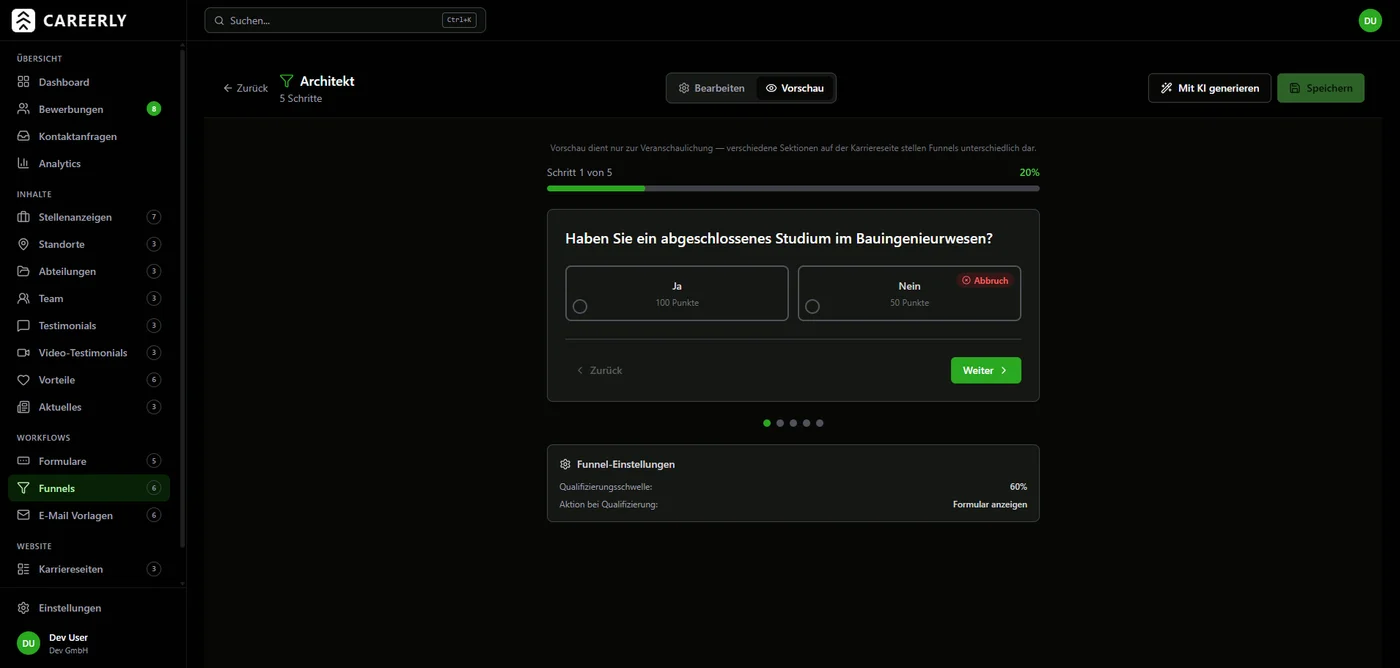Click the Careerly logo icon

(x=23, y=20)
